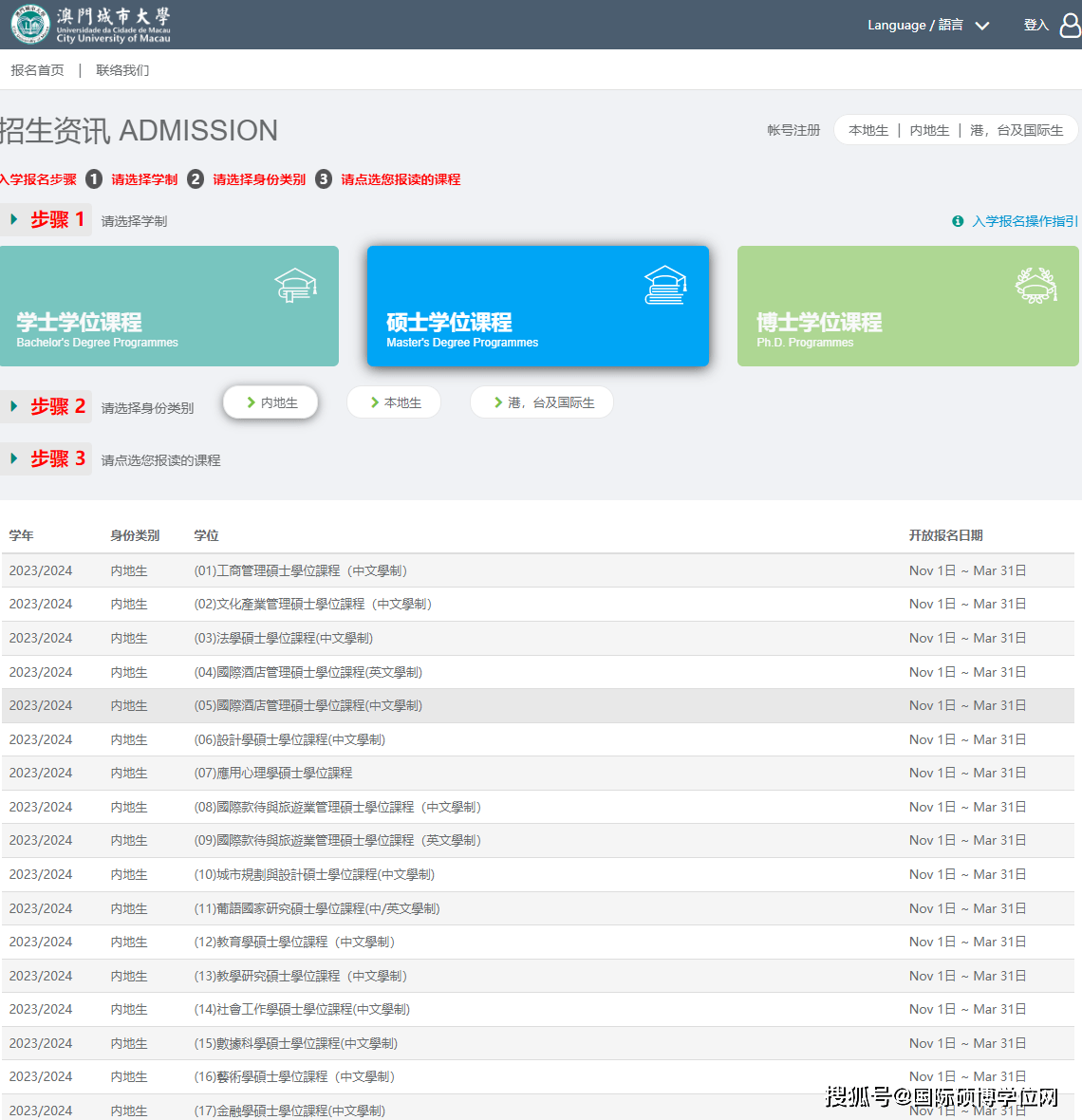Collapse the 步骤 3 section arrow
Image resolution: width=1082 pixels, height=1120 pixels.
point(13,458)
